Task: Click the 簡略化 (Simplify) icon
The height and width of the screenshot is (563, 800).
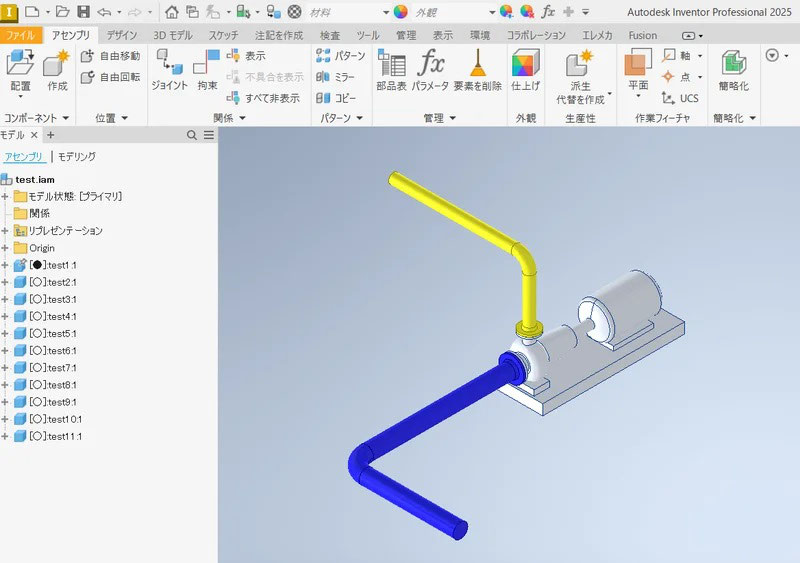Action: pos(733,70)
